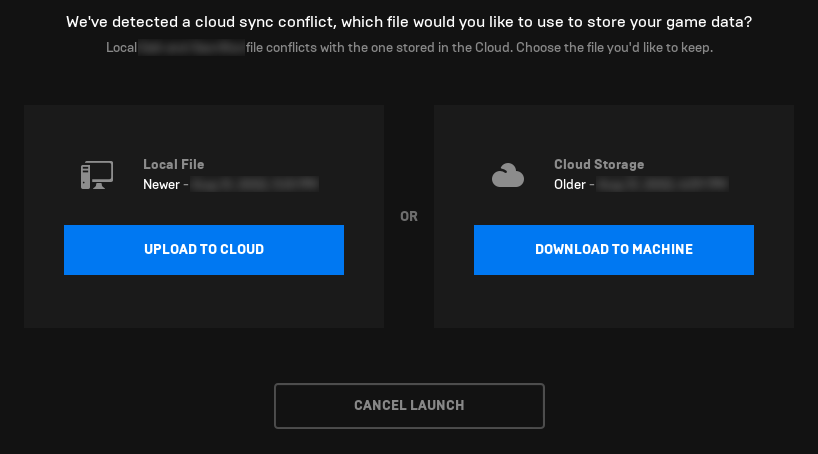Click empty area below Upload to Cloud button
818x454 pixels.
204,301
